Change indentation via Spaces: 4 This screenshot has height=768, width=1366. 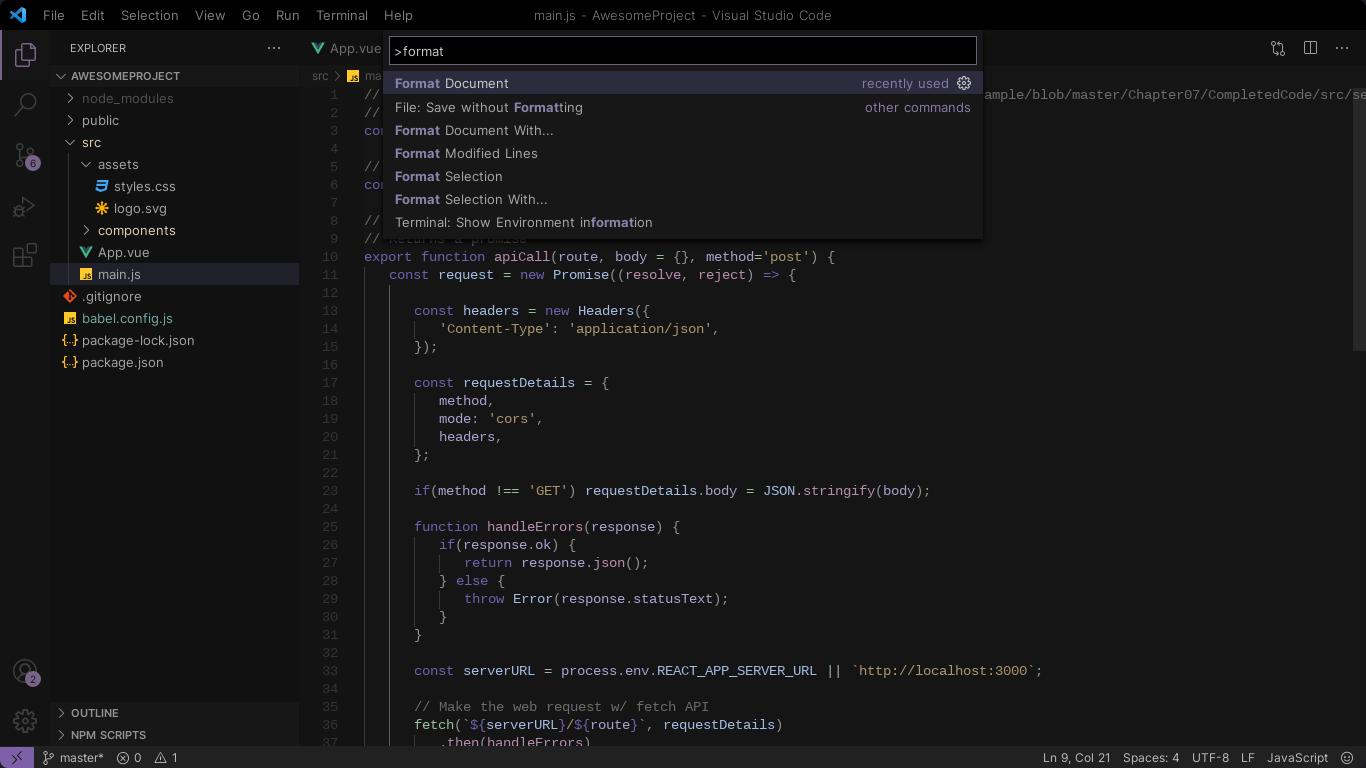(1151, 757)
